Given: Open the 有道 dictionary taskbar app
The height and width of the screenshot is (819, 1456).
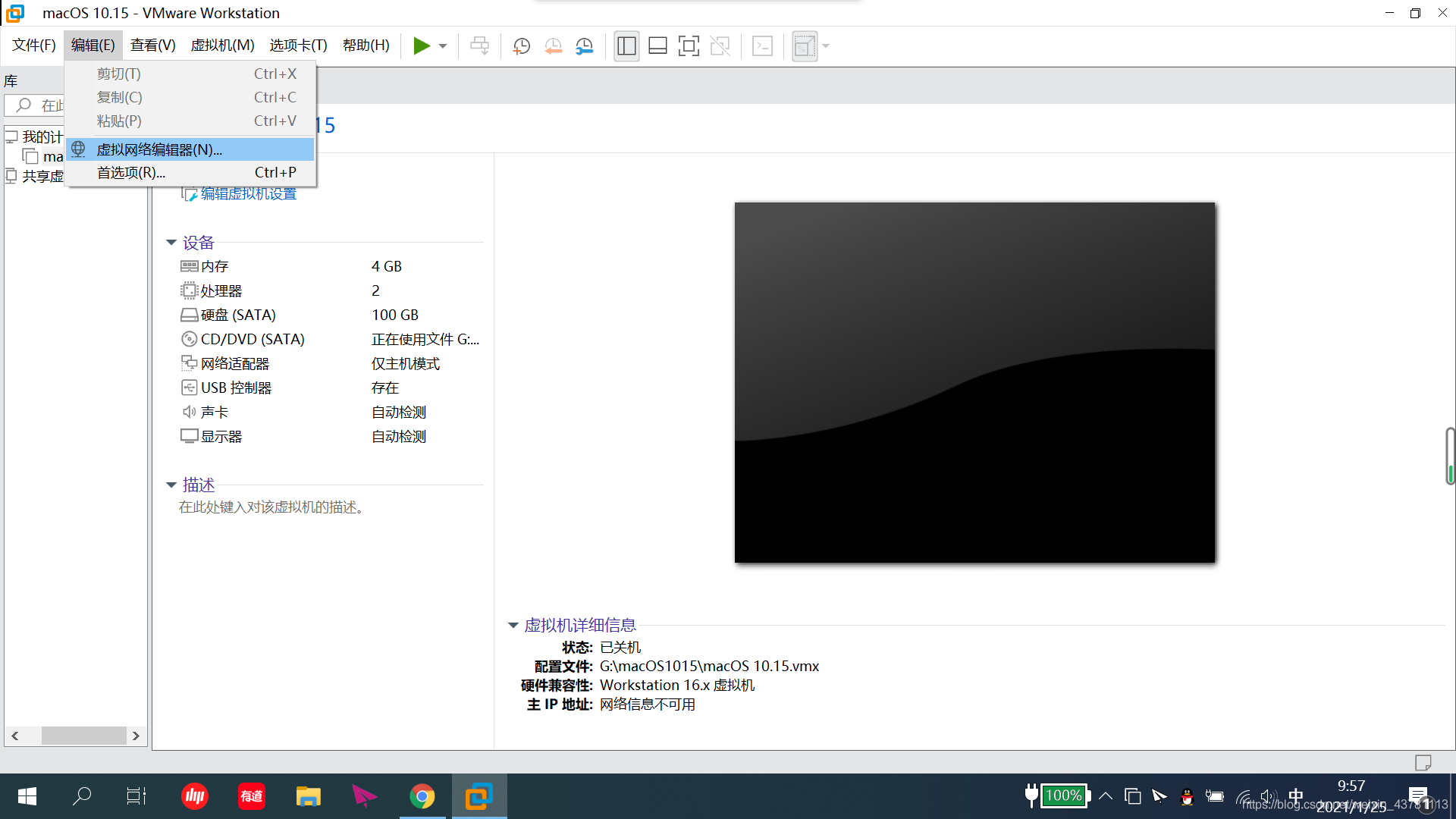Looking at the screenshot, I should click(x=252, y=796).
